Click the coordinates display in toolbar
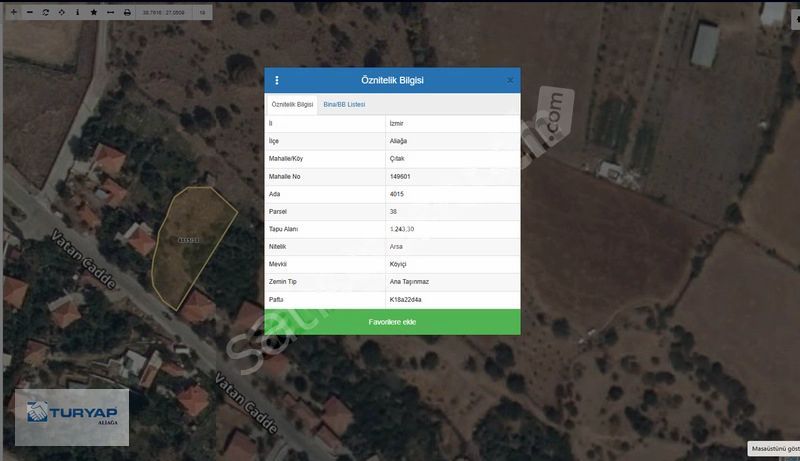This screenshot has width=800, height=461. pos(164,12)
